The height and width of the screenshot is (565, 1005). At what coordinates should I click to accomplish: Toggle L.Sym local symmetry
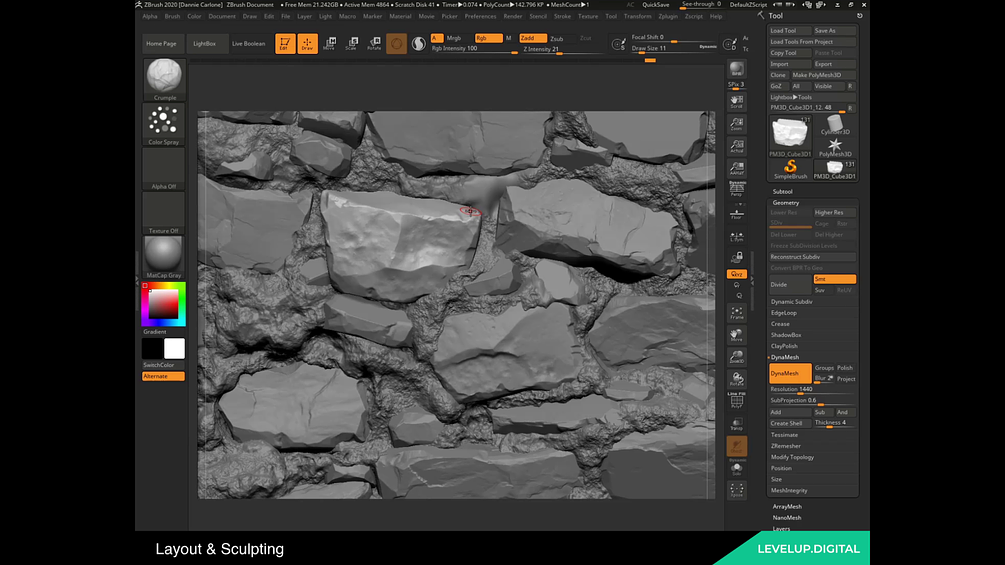tap(736, 236)
